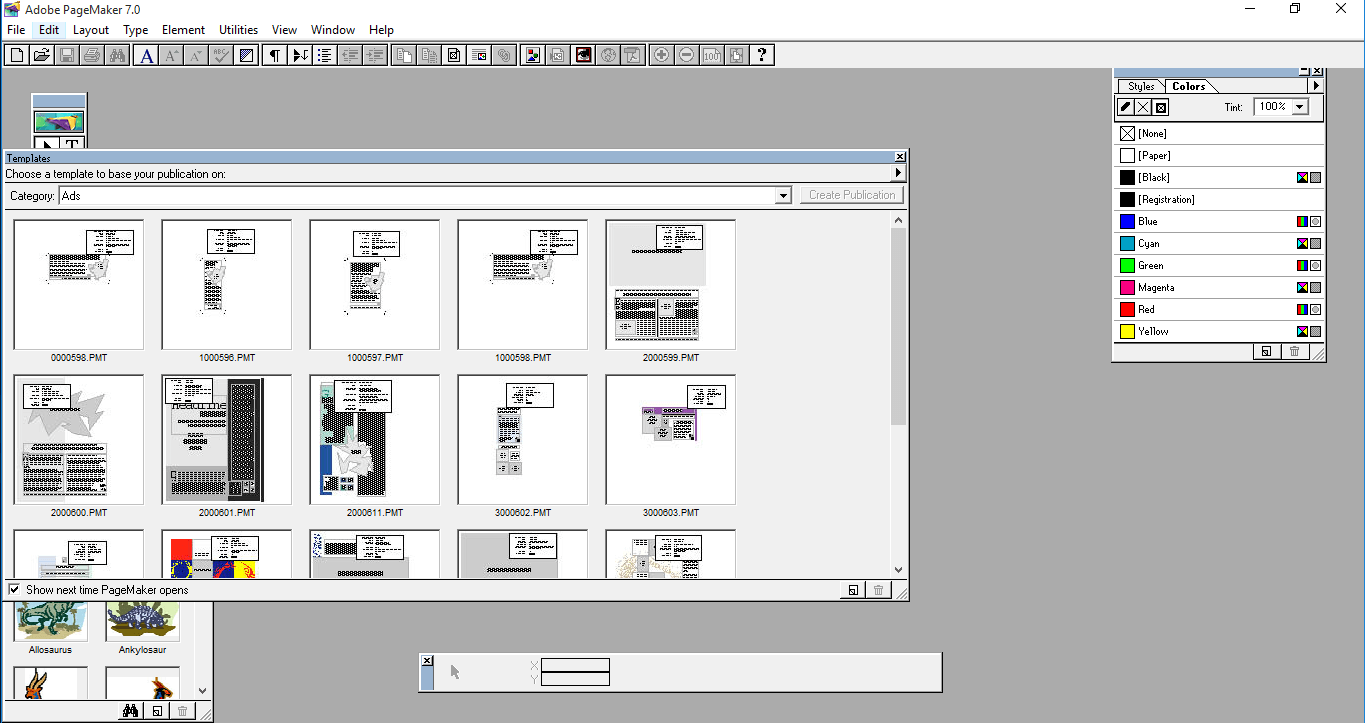Open the Print icon in the toolbar
1365x723 pixels.
[92, 55]
